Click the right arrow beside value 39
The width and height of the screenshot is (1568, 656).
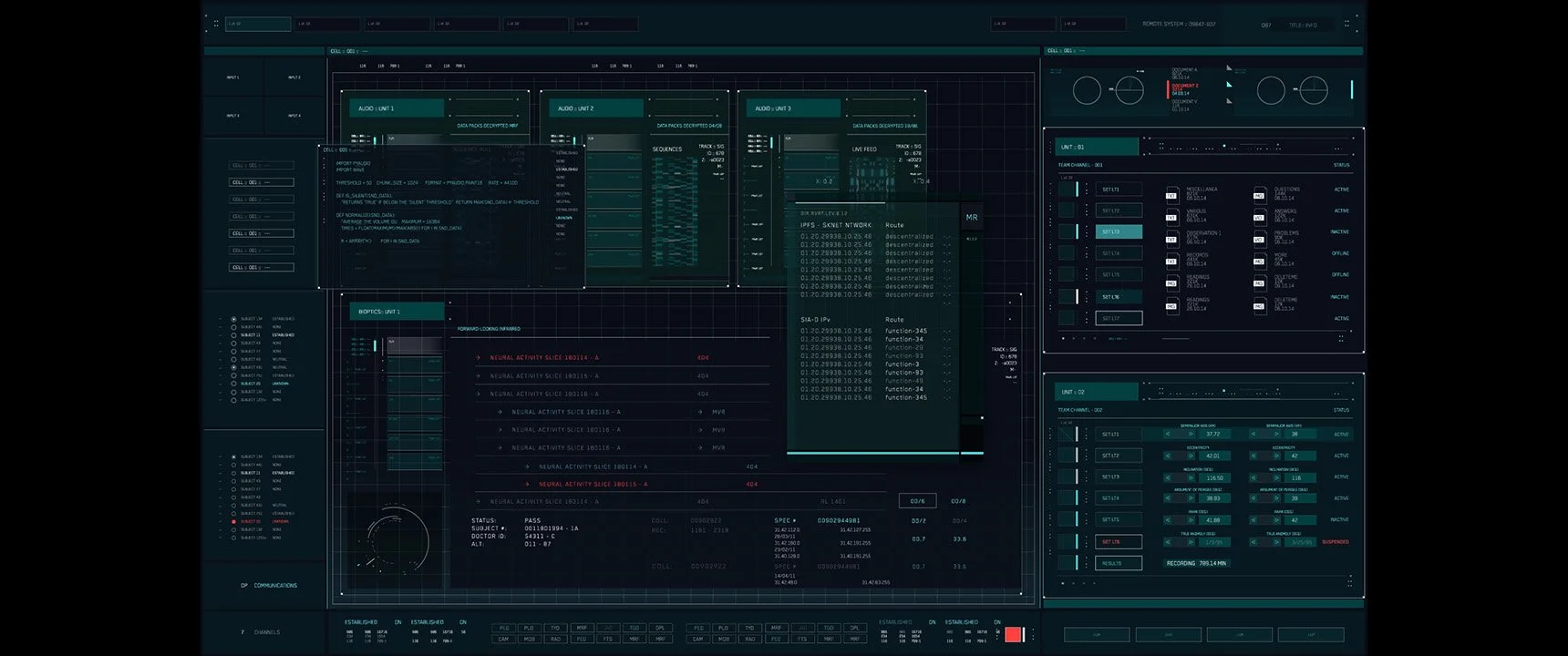(1276, 498)
